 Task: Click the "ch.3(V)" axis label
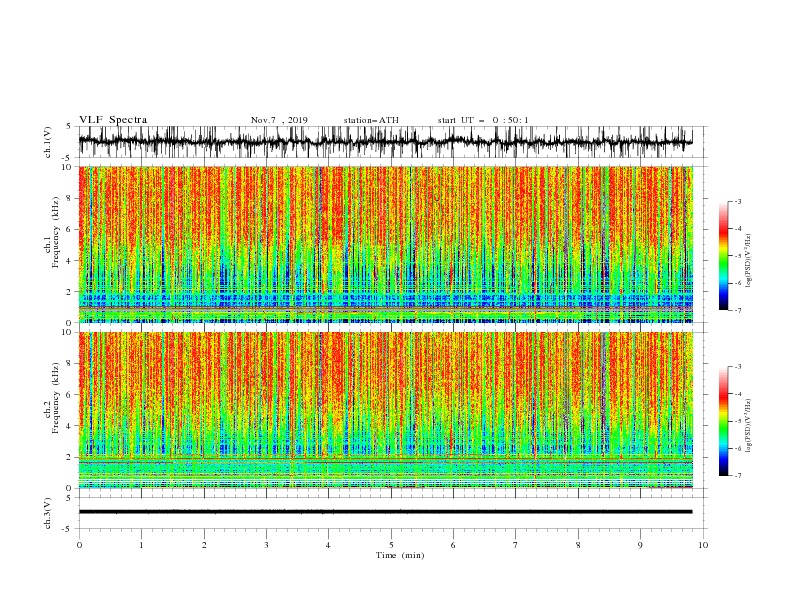[48, 513]
